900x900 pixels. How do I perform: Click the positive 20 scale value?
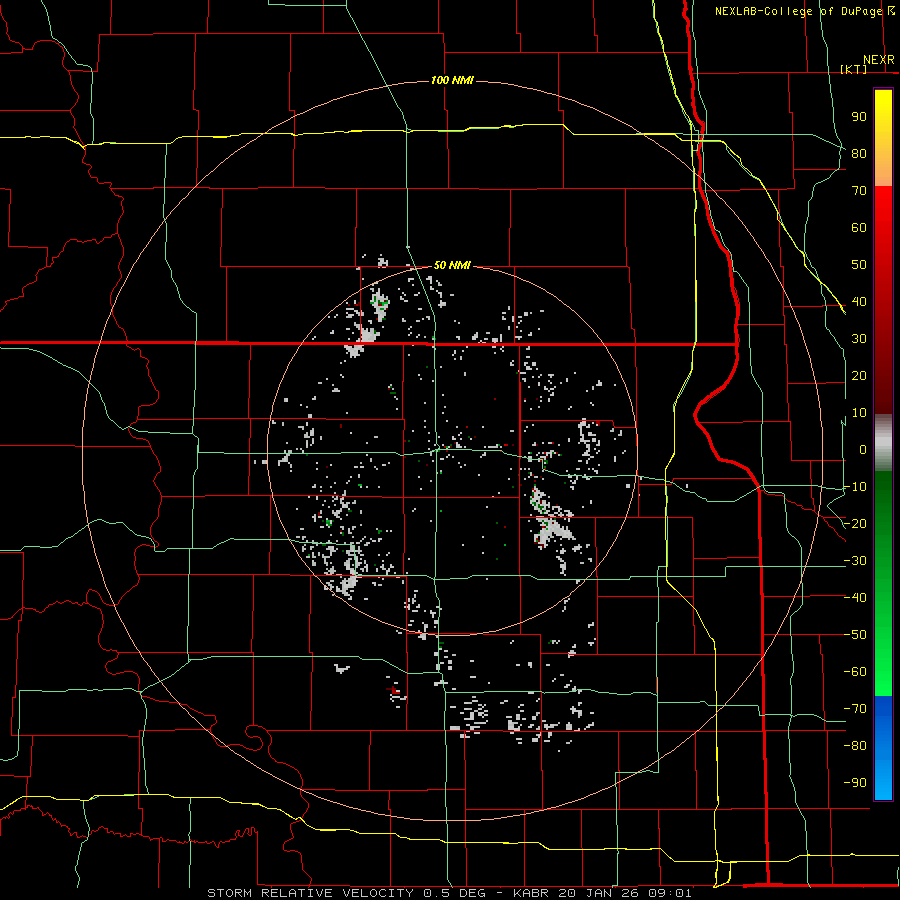859,375
